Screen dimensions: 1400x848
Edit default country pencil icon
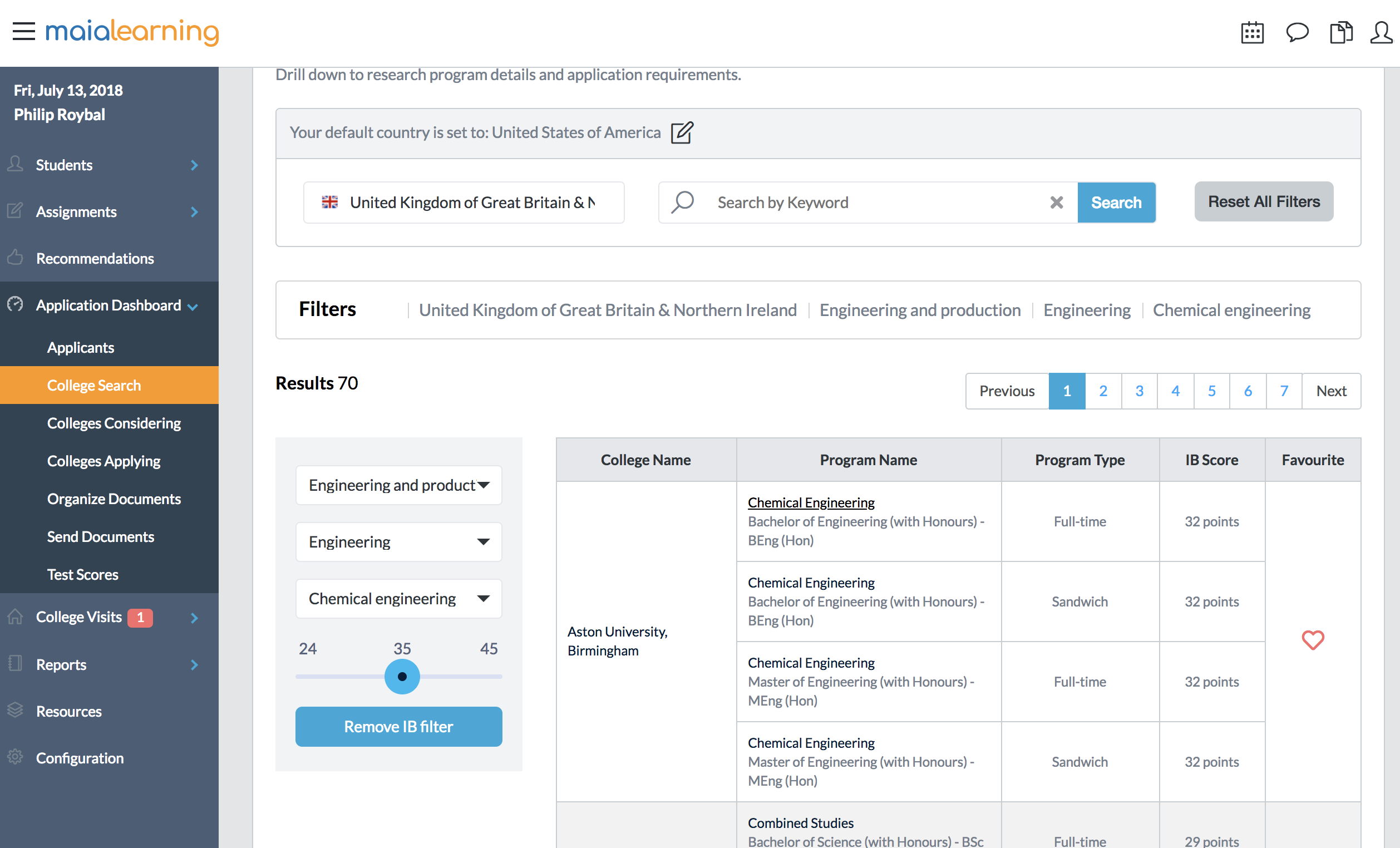click(682, 132)
